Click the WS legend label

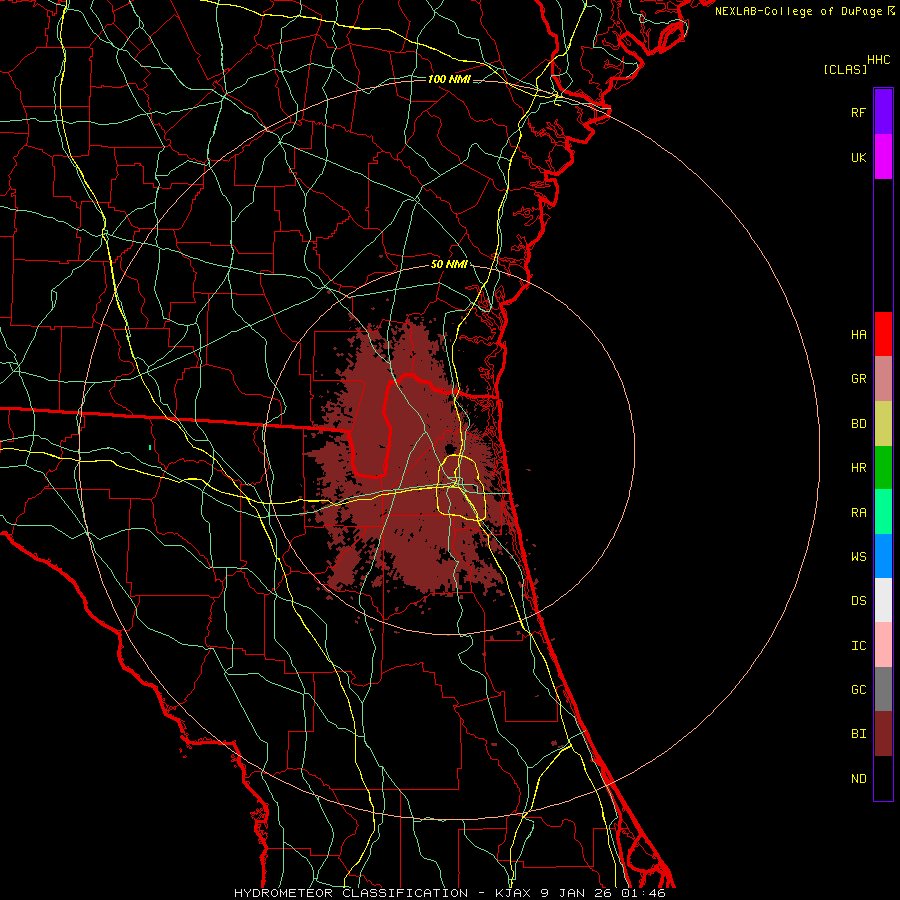pyautogui.click(x=858, y=557)
